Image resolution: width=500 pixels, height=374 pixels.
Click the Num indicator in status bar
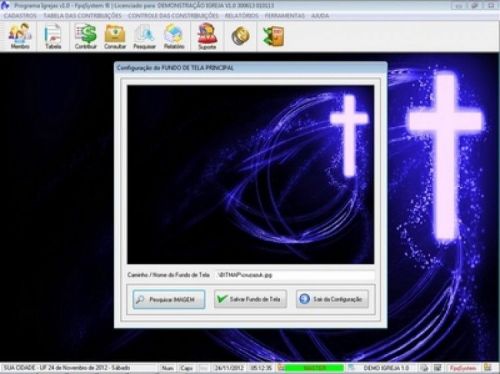click(x=167, y=368)
